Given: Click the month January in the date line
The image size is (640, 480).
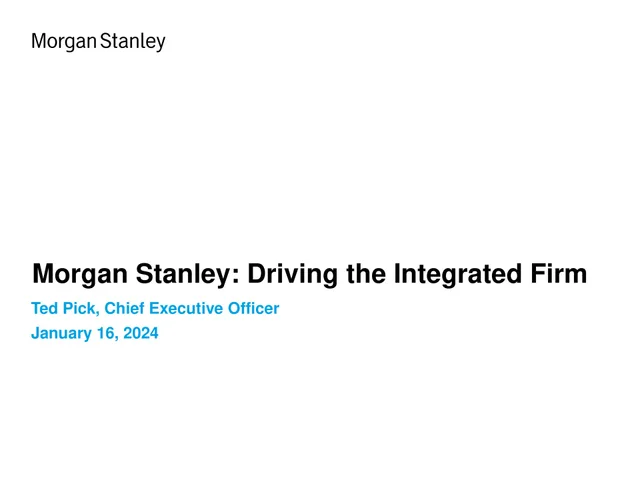Looking at the screenshot, I should [x=62, y=334].
